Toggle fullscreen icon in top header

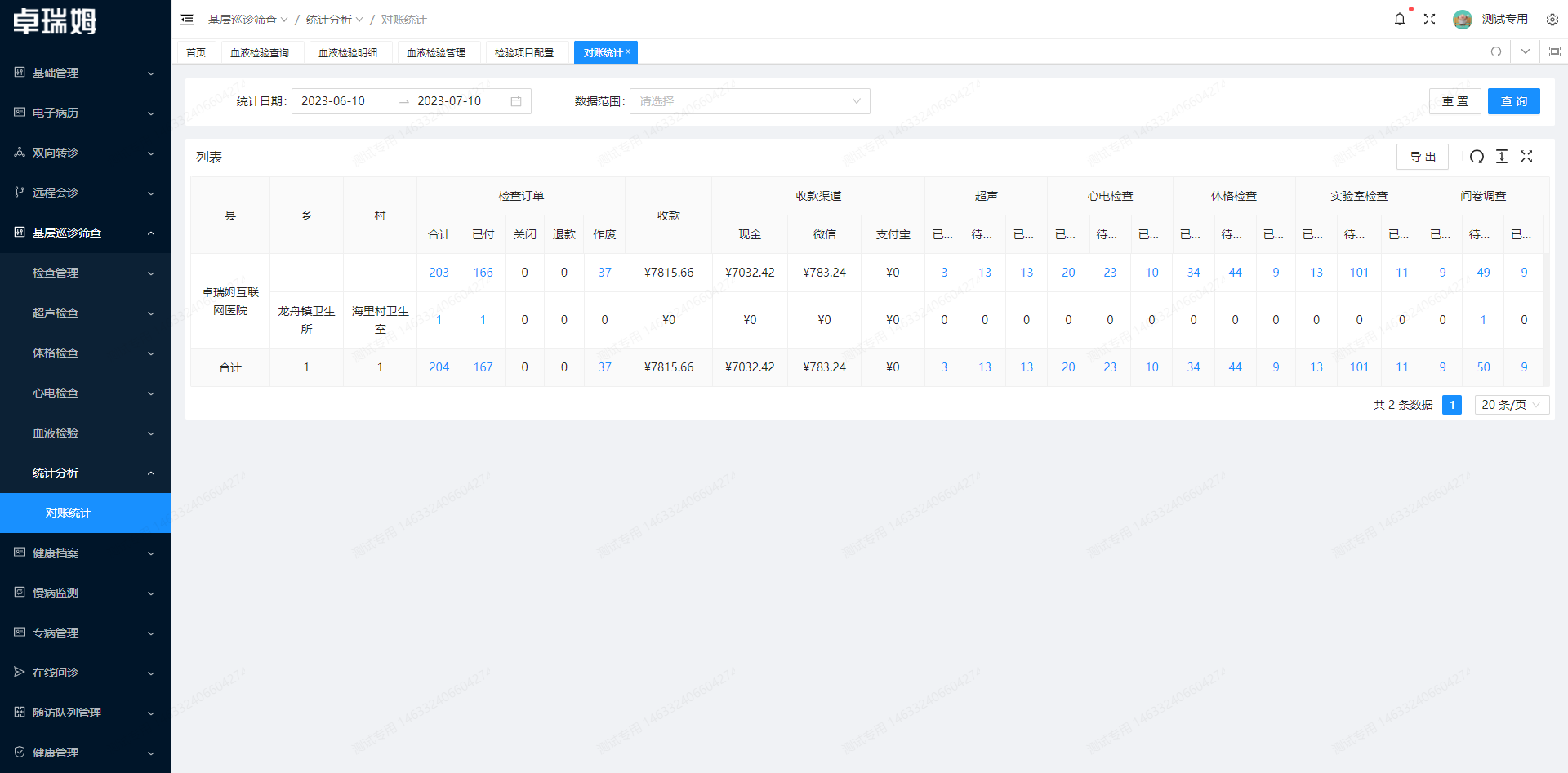(x=1429, y=19)
